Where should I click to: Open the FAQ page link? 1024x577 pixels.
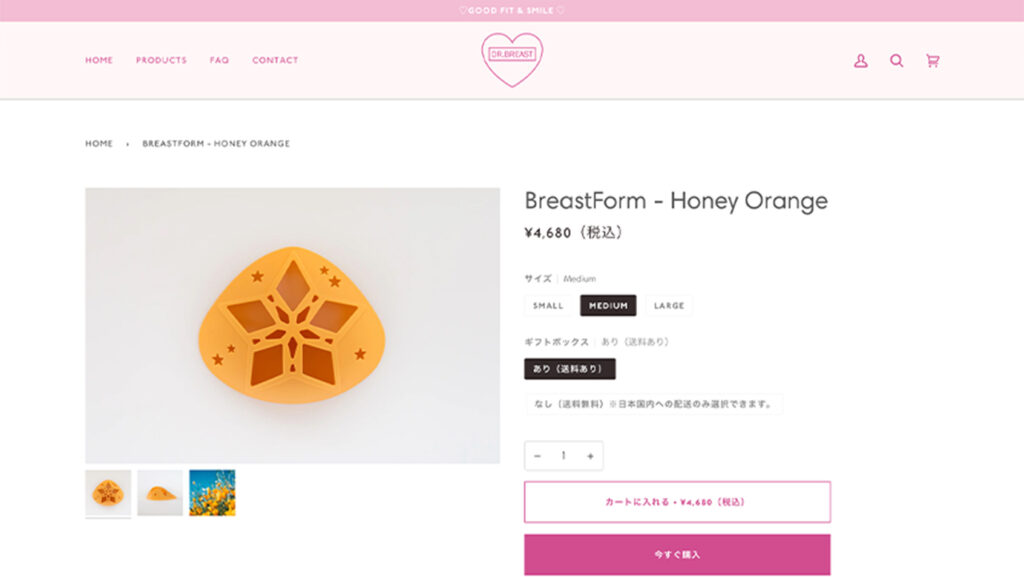click(x=219, y=61)
